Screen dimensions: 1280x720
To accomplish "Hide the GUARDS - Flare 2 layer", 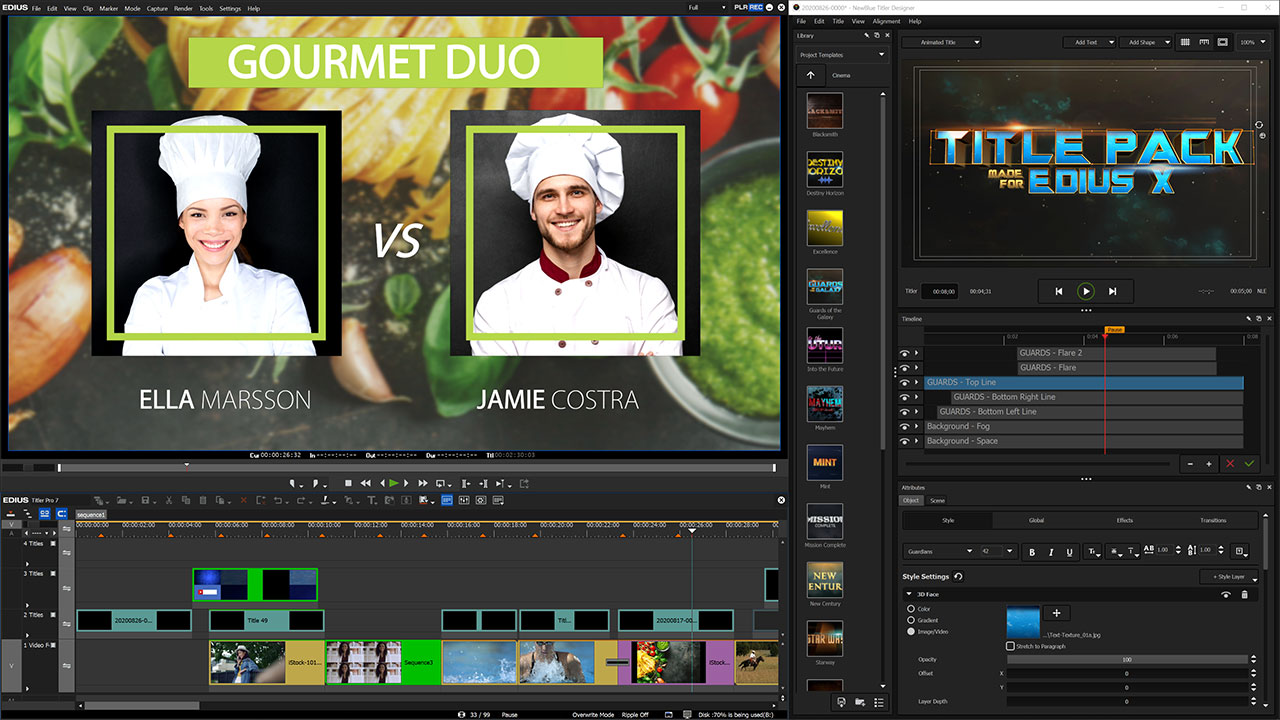I will (905, 353).
